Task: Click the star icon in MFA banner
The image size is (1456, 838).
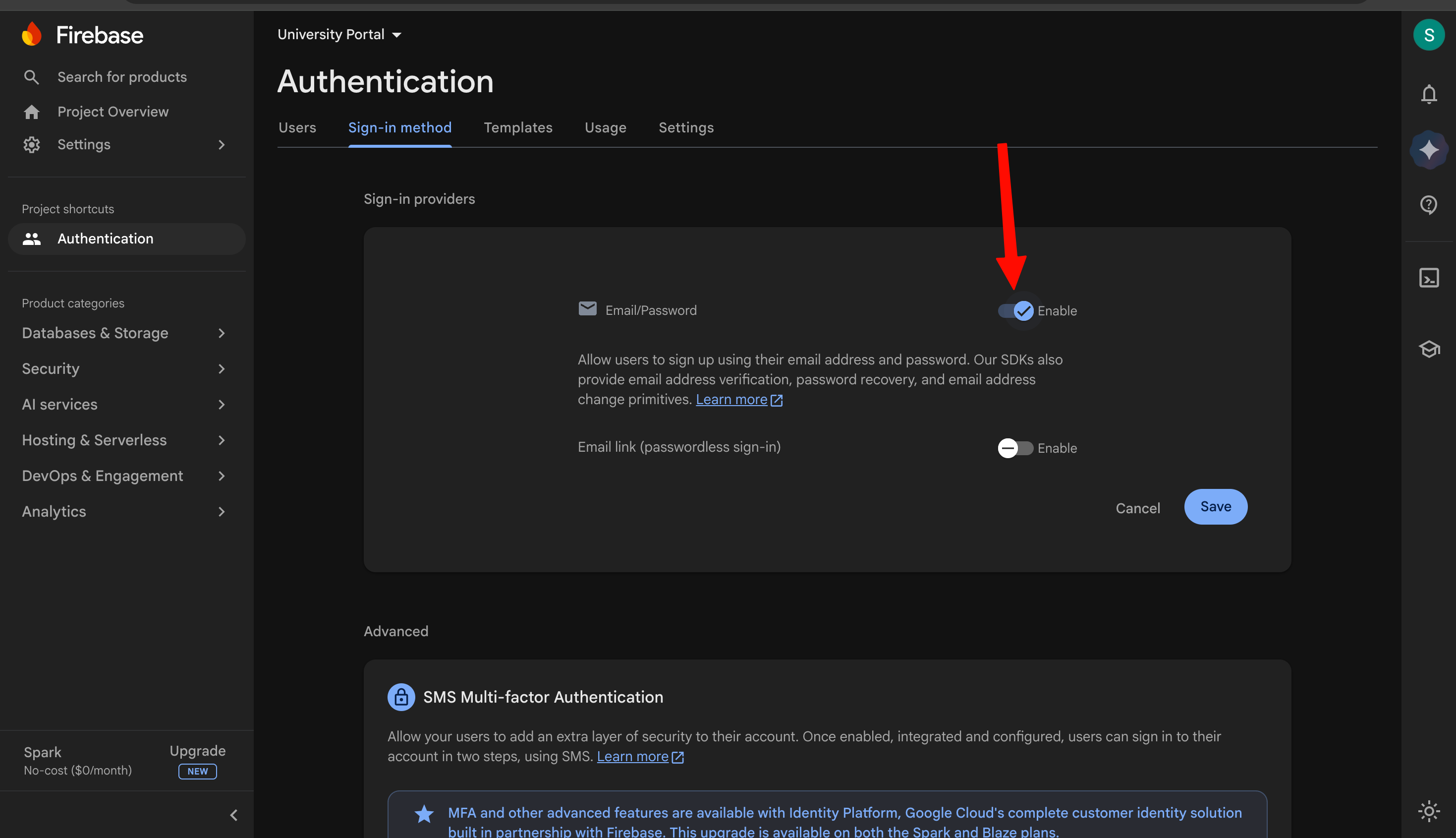Action: pos(424,814)
